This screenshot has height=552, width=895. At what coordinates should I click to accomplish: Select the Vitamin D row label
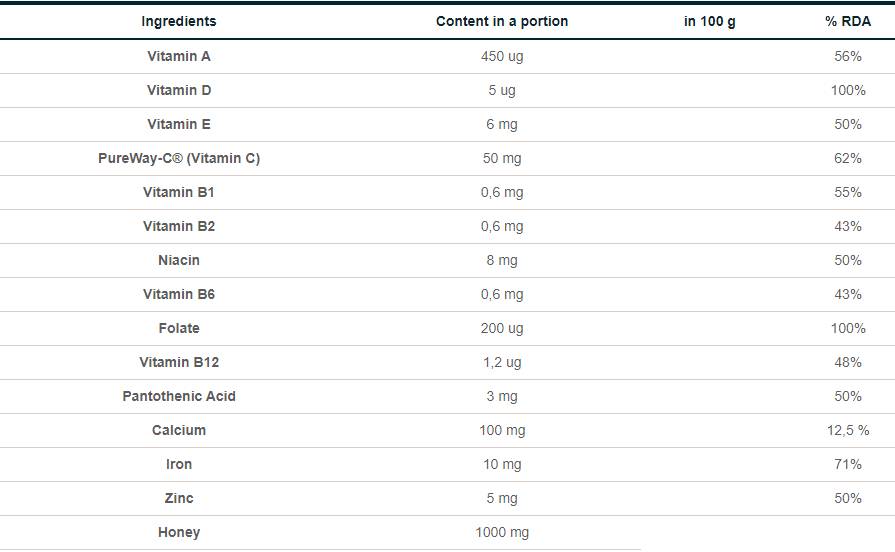pyautogui.click(x=178, y=90)
